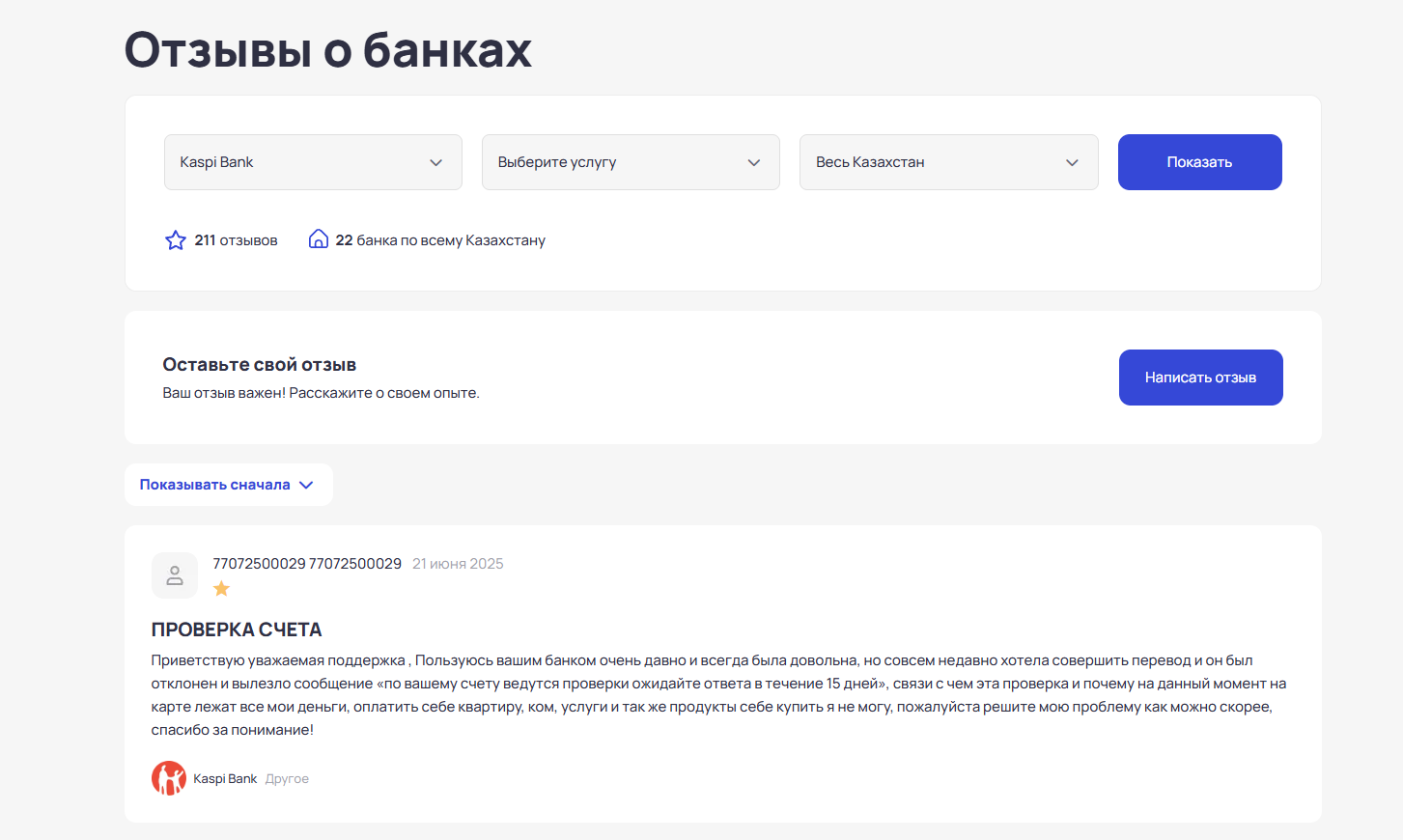Viewport: 1403px width, 840px height.
Task: Click the '211 отзывов' count text
Action: coord(236,240)
